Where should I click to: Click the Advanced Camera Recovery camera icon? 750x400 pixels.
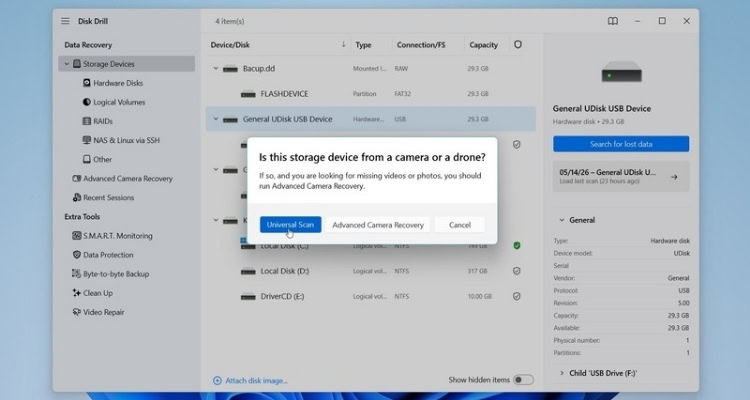pyautogui.click(x=77, y=178)
